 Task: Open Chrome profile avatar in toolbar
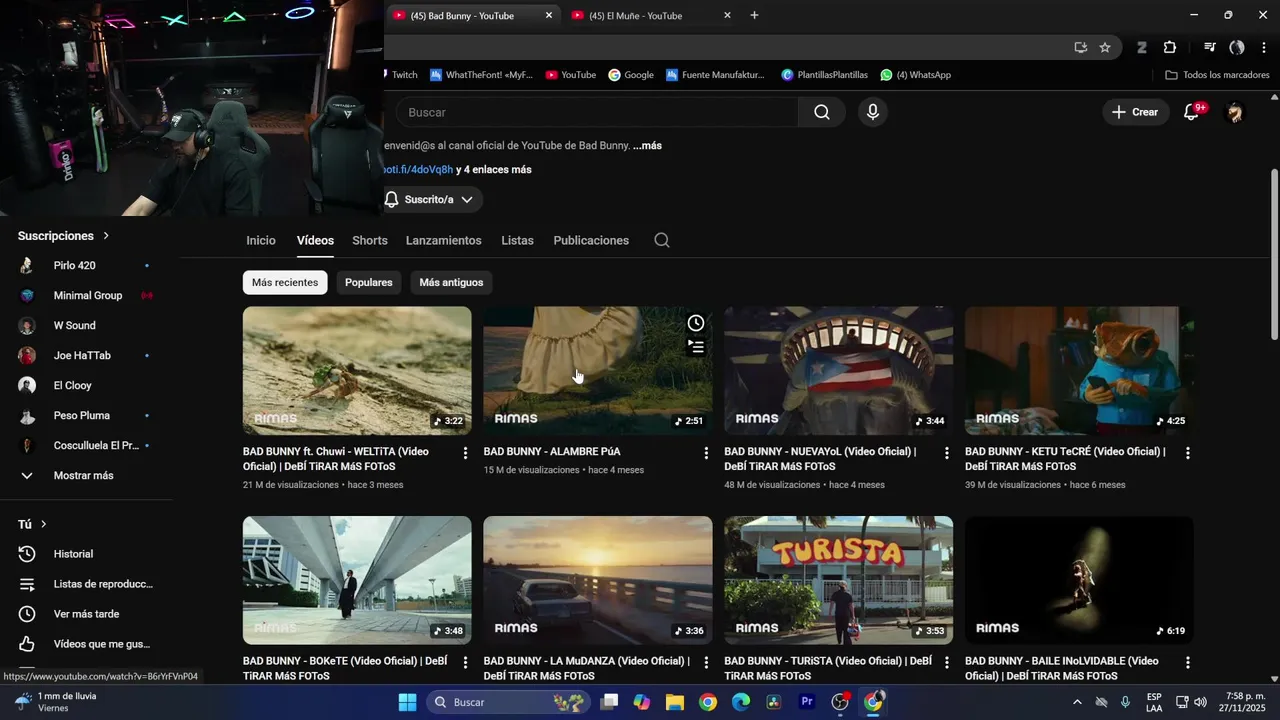pos(1237,47)
